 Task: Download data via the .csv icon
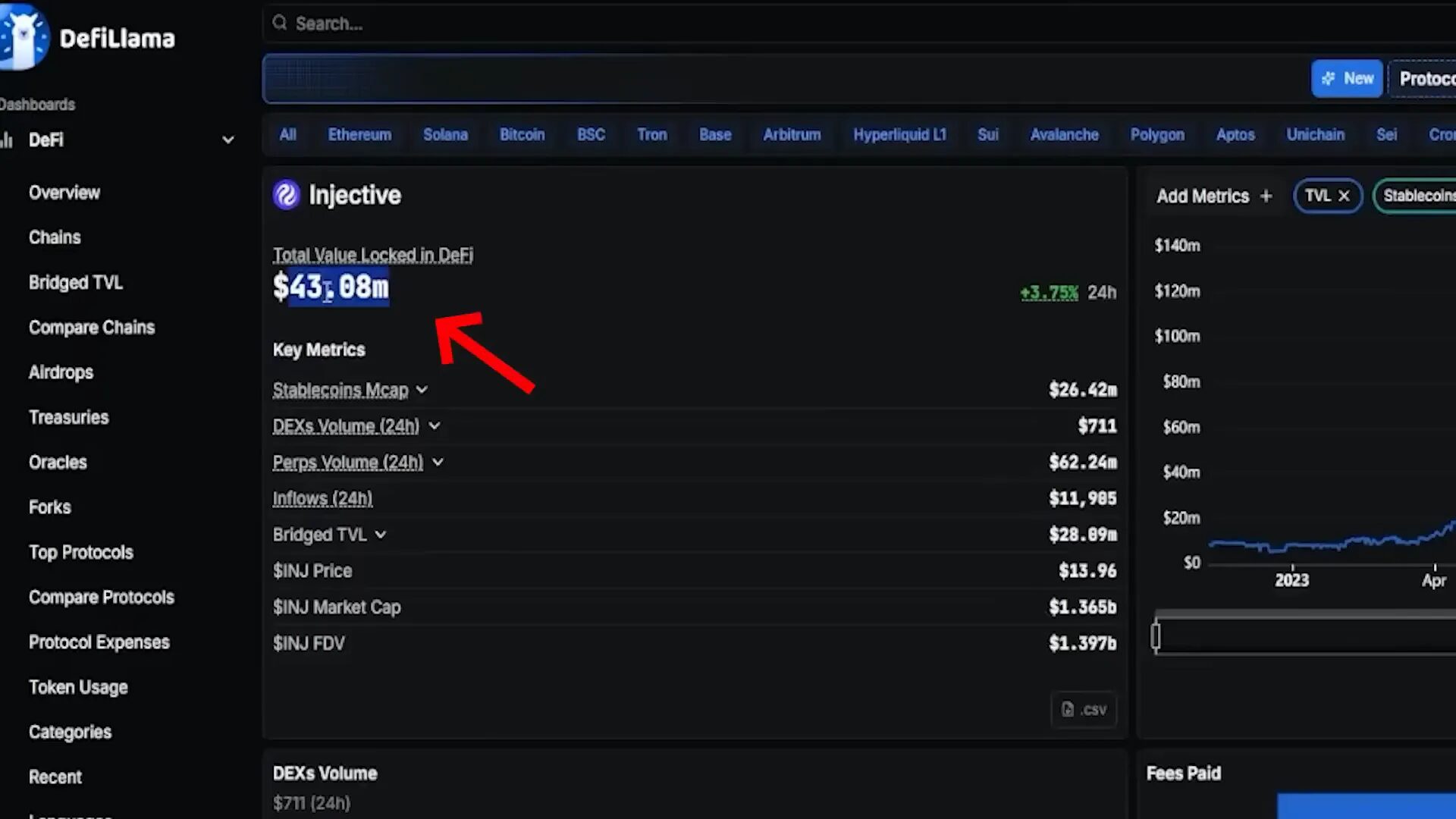(x=1067, y=709)
